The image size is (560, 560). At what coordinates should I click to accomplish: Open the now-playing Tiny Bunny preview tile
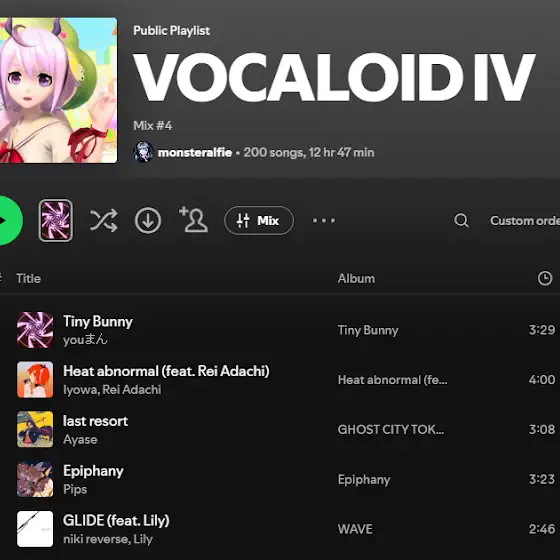point(55,220)
